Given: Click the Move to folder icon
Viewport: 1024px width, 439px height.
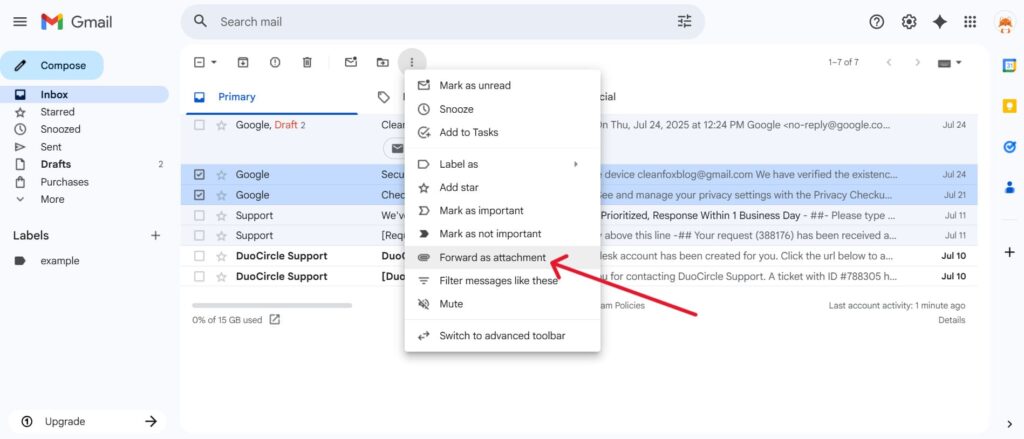Looking at the screenshot, I should [383, 62].
